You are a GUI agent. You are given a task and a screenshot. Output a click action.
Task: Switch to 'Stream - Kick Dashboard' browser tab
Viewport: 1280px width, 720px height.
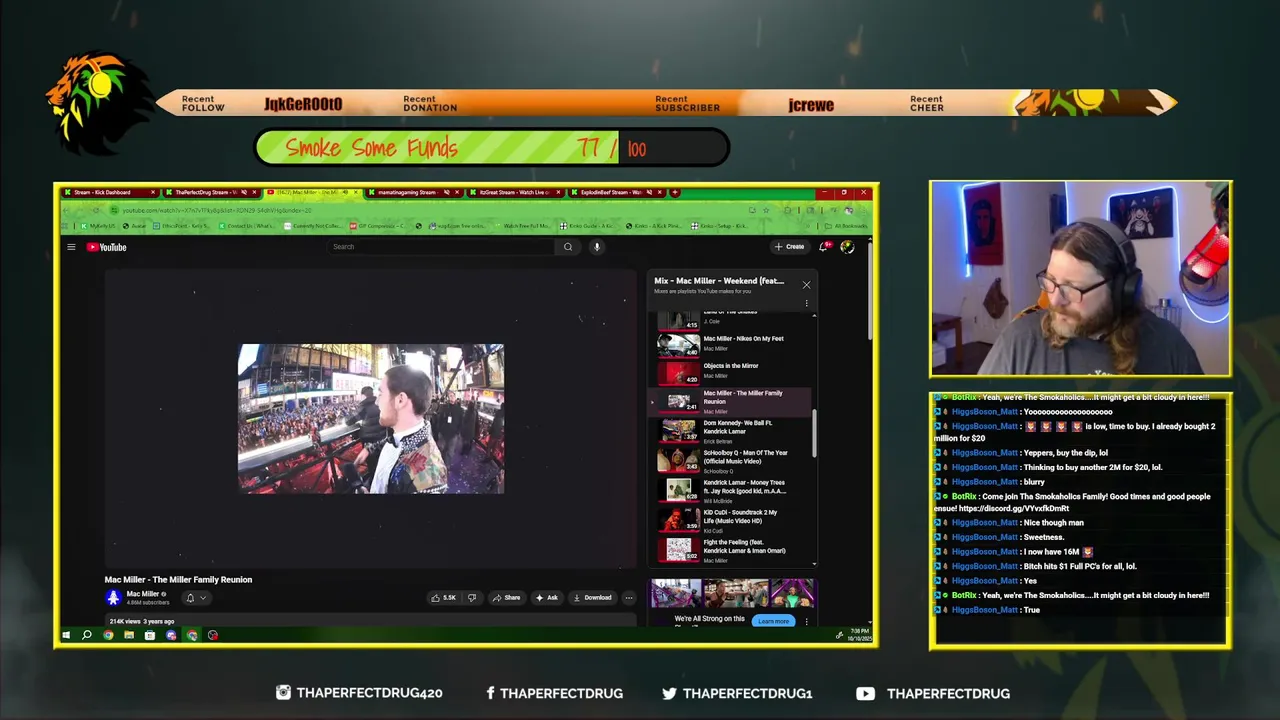pos(110,192)
